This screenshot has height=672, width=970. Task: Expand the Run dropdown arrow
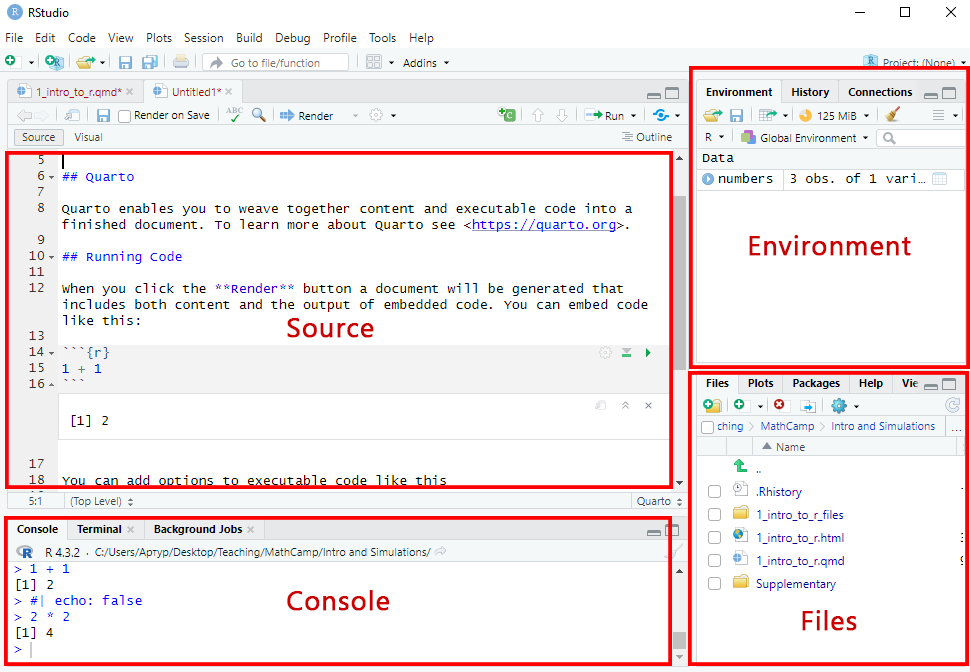tap(633, 116)
